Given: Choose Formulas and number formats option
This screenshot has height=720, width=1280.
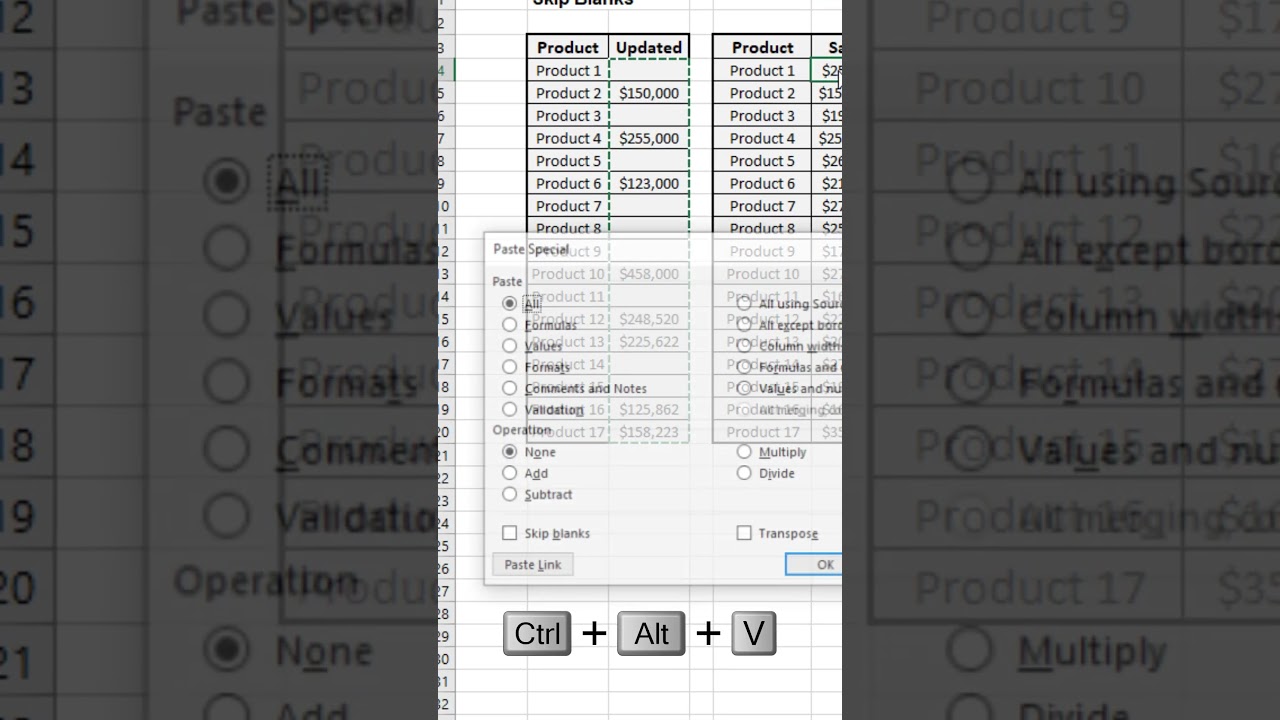Looking at the screenshot, I should pyautogui.click(x=744, y=367).
